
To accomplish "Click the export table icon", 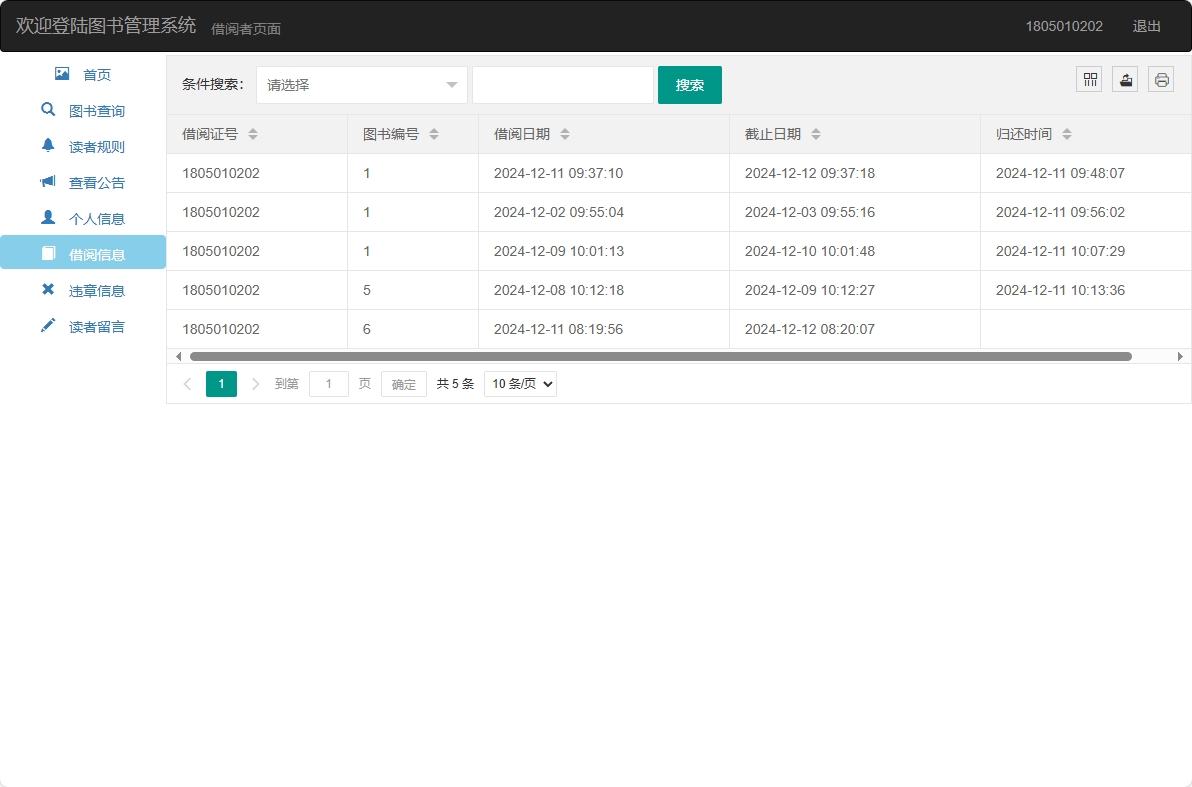I will tap(1125, 80).
